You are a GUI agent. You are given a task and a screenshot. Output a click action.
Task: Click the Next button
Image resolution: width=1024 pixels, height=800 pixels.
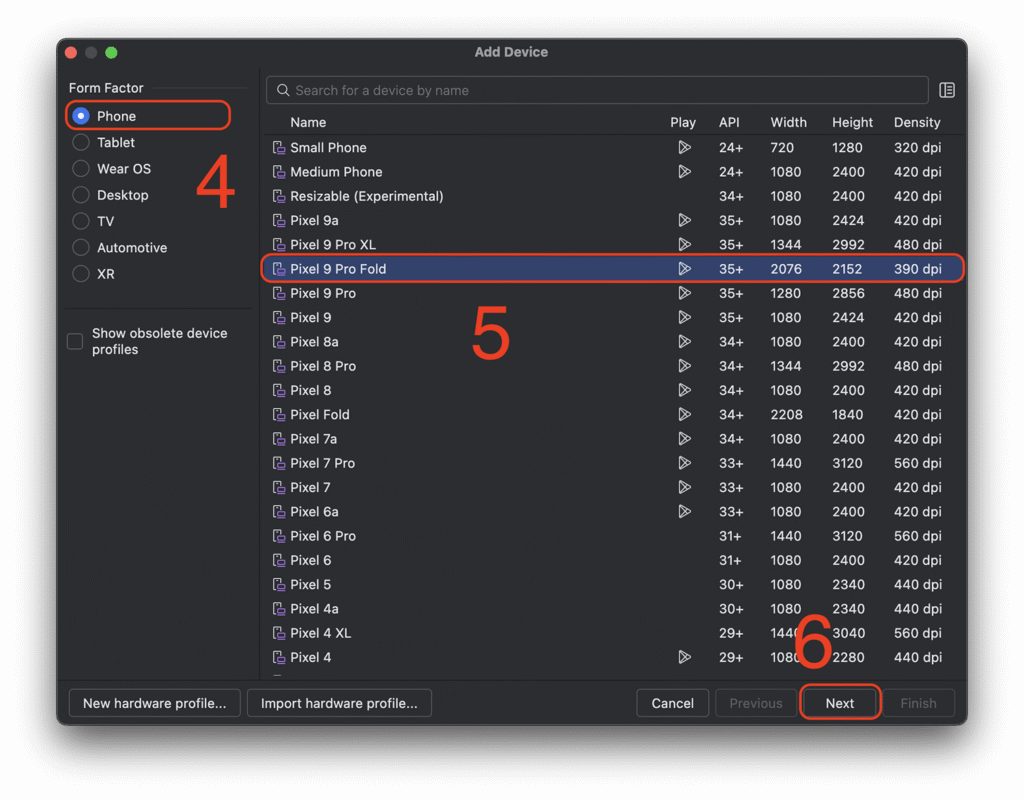(x=840, y=703)
